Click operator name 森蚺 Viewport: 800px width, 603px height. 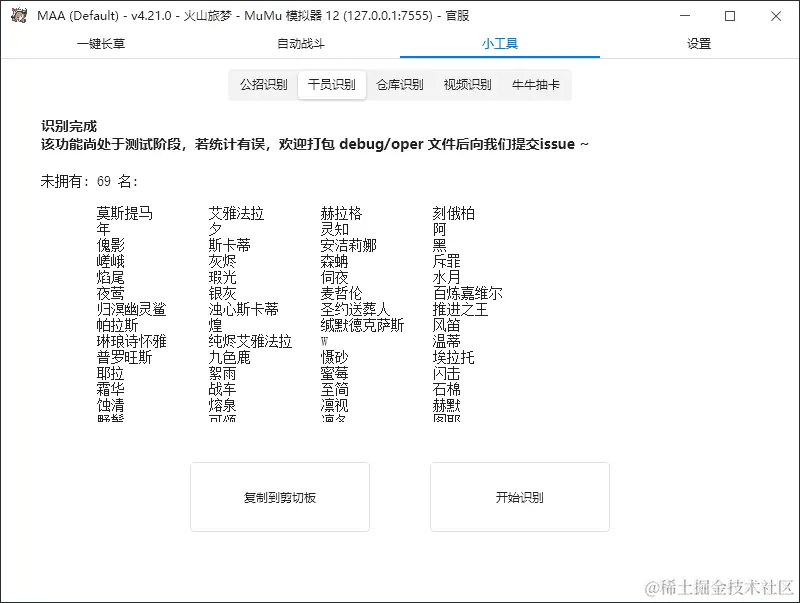pyautogui.click(x=335, y=261)
